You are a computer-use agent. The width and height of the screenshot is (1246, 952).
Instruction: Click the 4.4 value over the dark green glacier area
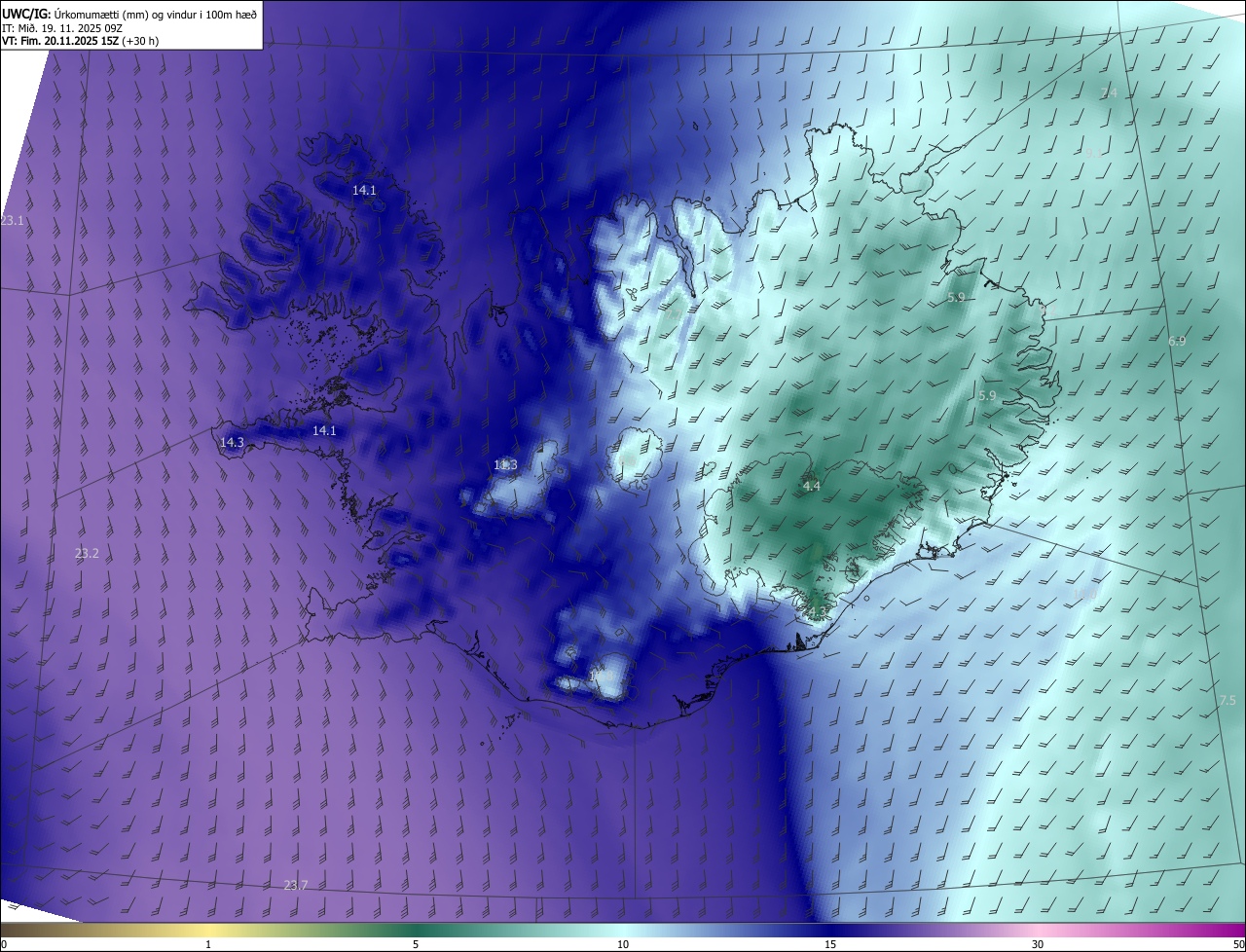tap(811, 486)
